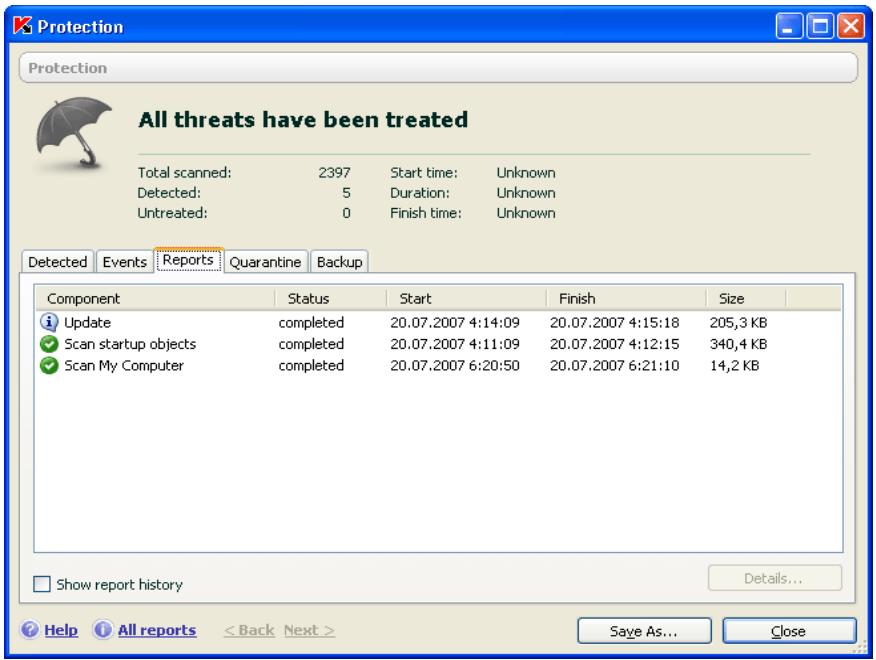Click start time 20.07.2007 4:14:09
The height and width of the screenshot is (660, 876).
point(455,322)
